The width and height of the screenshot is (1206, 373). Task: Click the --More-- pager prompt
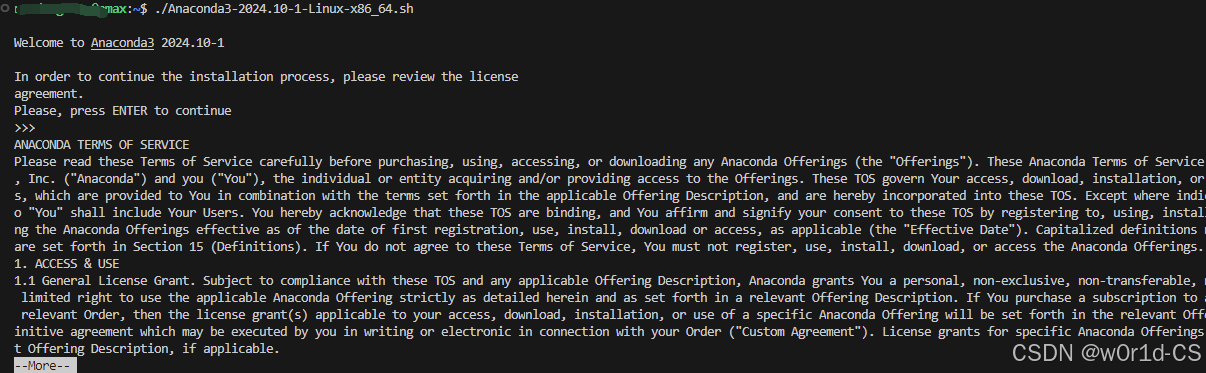(x=45, y=366)
